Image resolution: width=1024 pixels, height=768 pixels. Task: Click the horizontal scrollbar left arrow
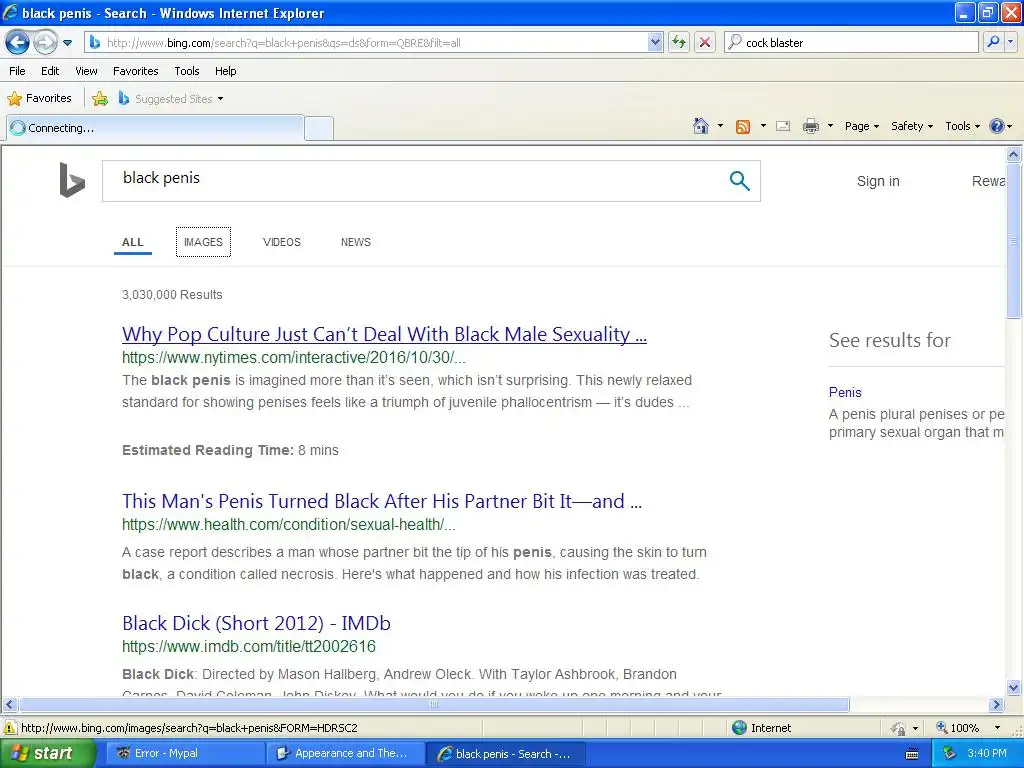pos(9,705)
